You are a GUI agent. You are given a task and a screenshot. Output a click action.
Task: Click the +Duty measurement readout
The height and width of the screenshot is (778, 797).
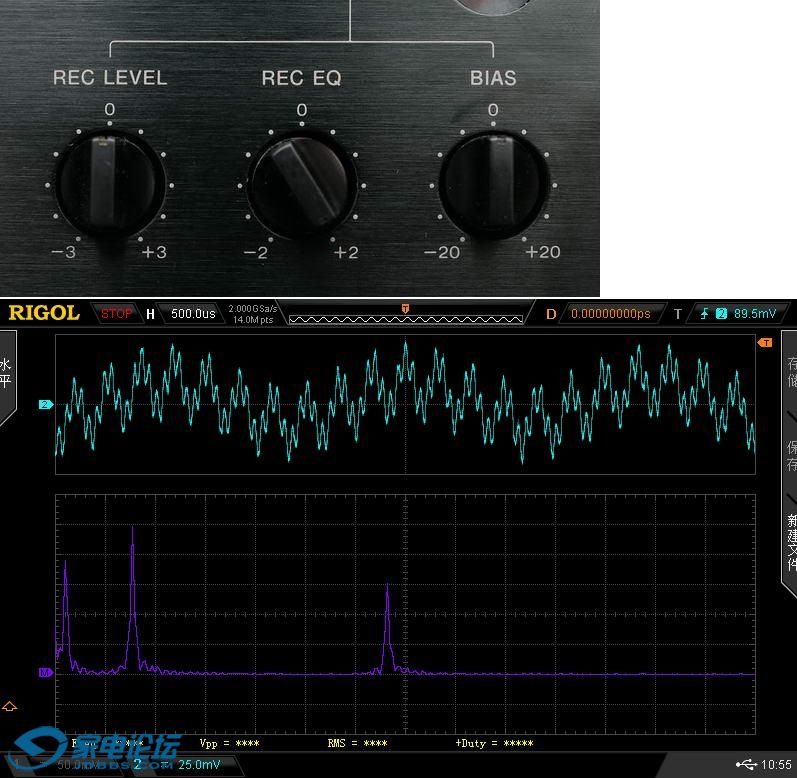coord(494,743)
